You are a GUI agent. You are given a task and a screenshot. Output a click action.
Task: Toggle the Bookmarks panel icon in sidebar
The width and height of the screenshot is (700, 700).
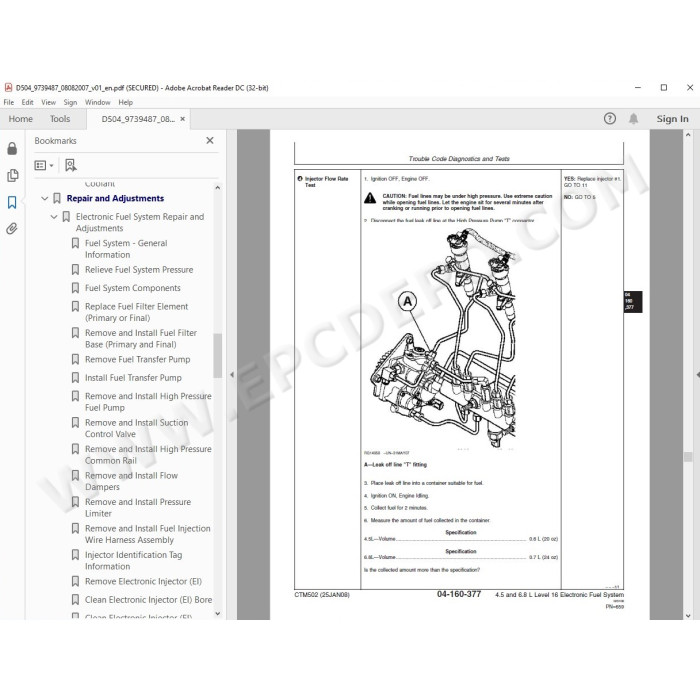tap(12, 202)
